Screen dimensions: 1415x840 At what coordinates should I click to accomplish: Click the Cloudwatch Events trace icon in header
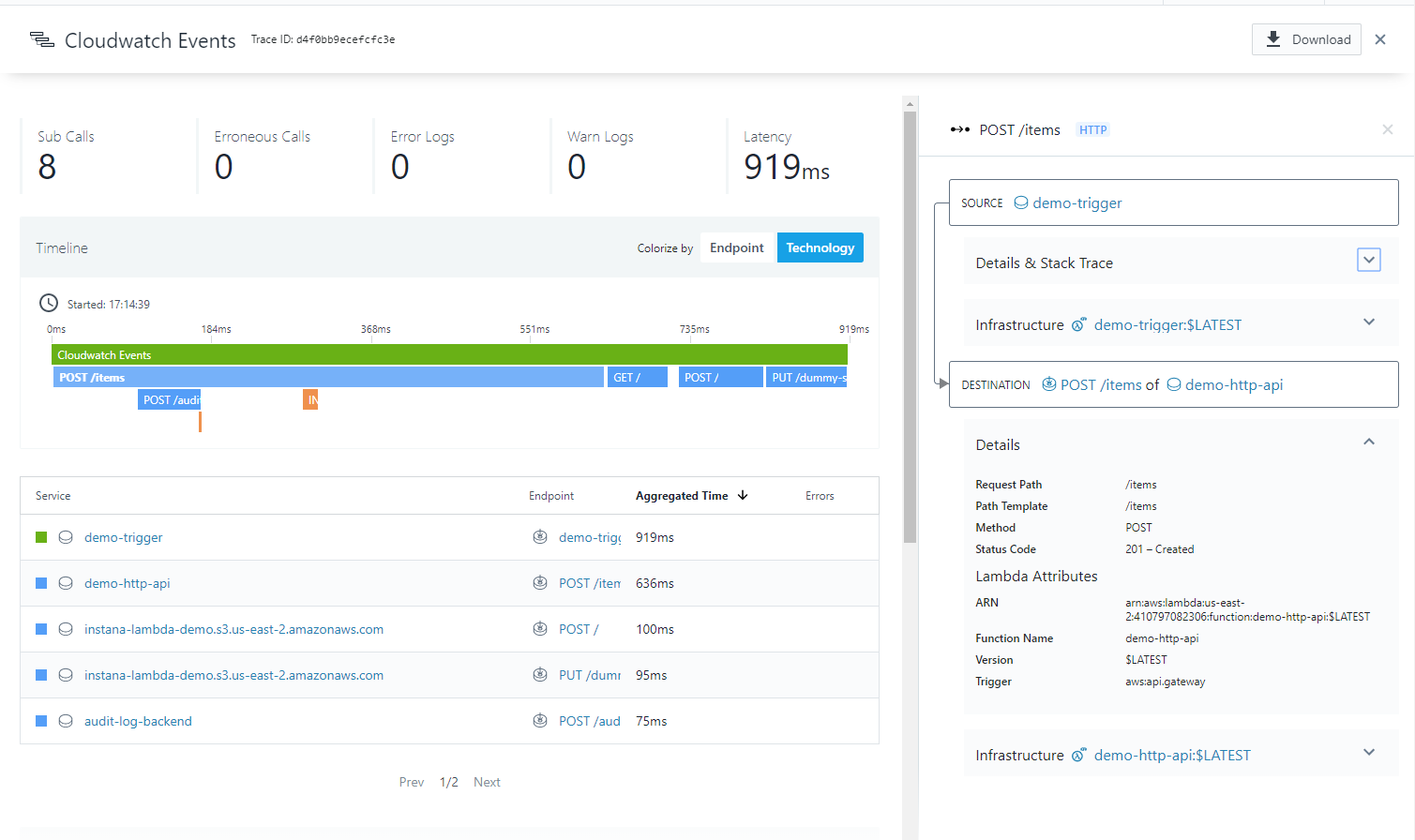42,39
